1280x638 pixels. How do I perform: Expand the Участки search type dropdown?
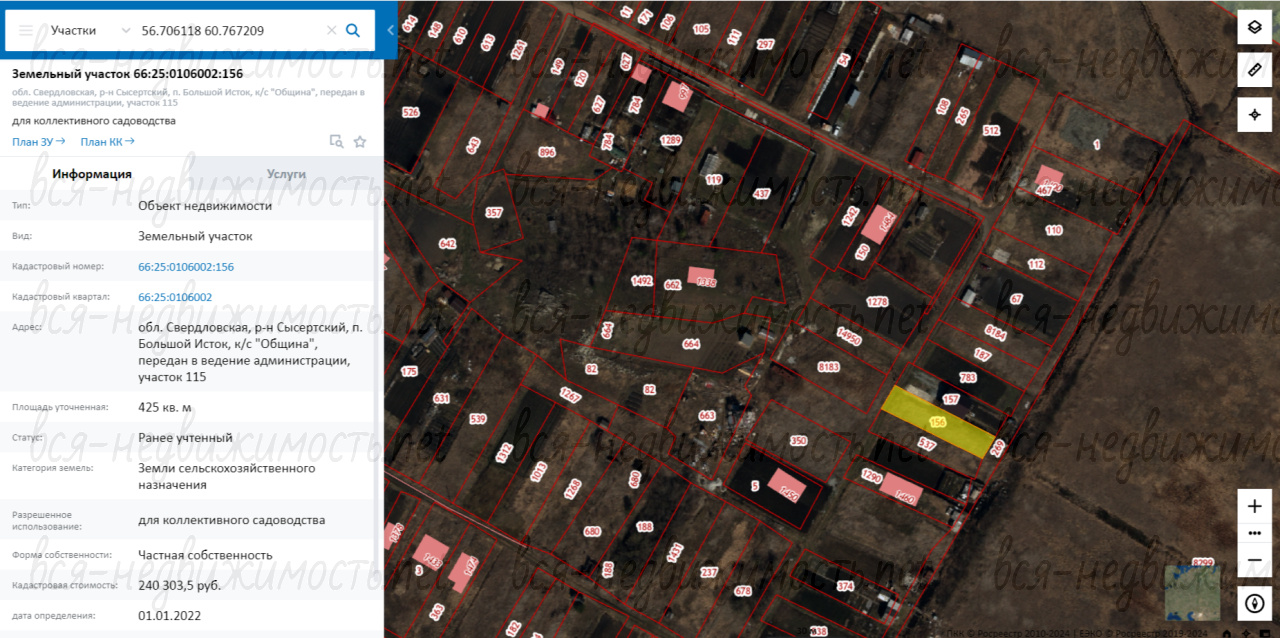click(125, 31)
